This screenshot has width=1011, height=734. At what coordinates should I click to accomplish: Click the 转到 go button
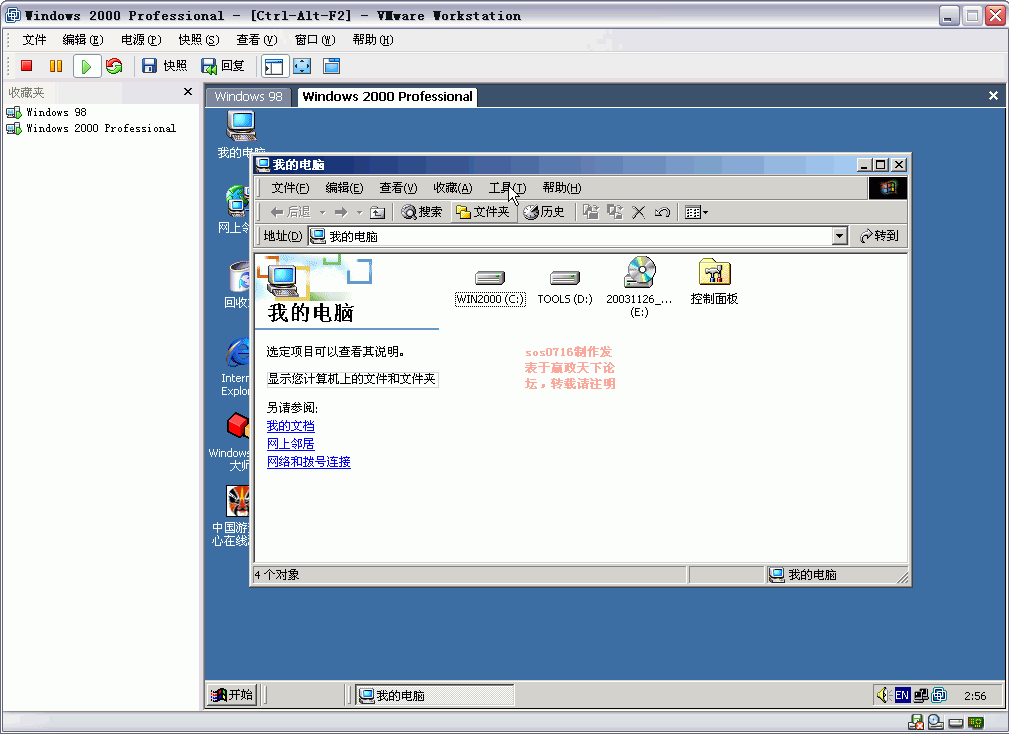pos(879,237)
